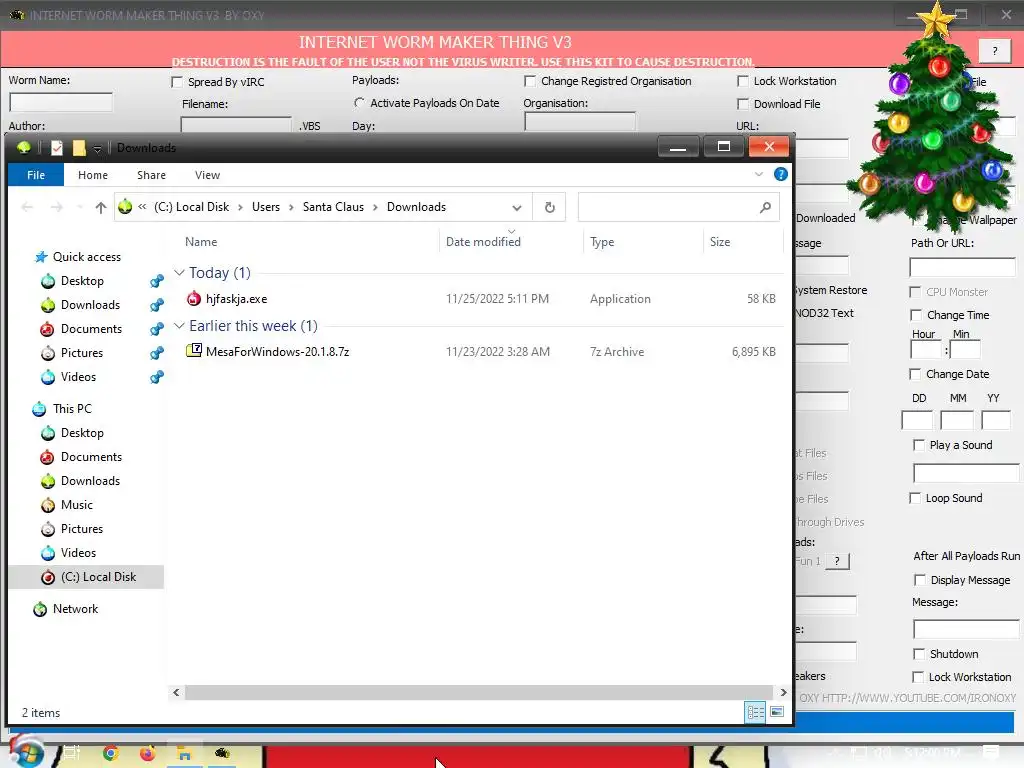Tick Change Registred Organisation checkbox

click(x=530, y=81)
